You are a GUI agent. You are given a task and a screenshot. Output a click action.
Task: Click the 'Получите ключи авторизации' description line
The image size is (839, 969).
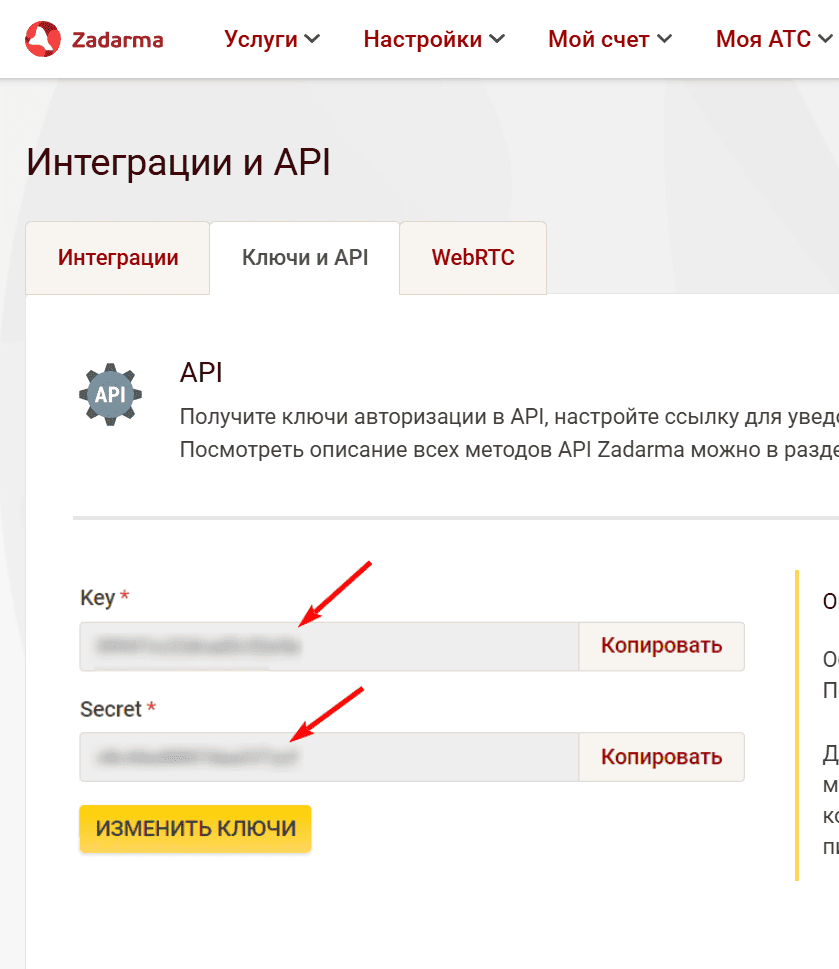509,417
